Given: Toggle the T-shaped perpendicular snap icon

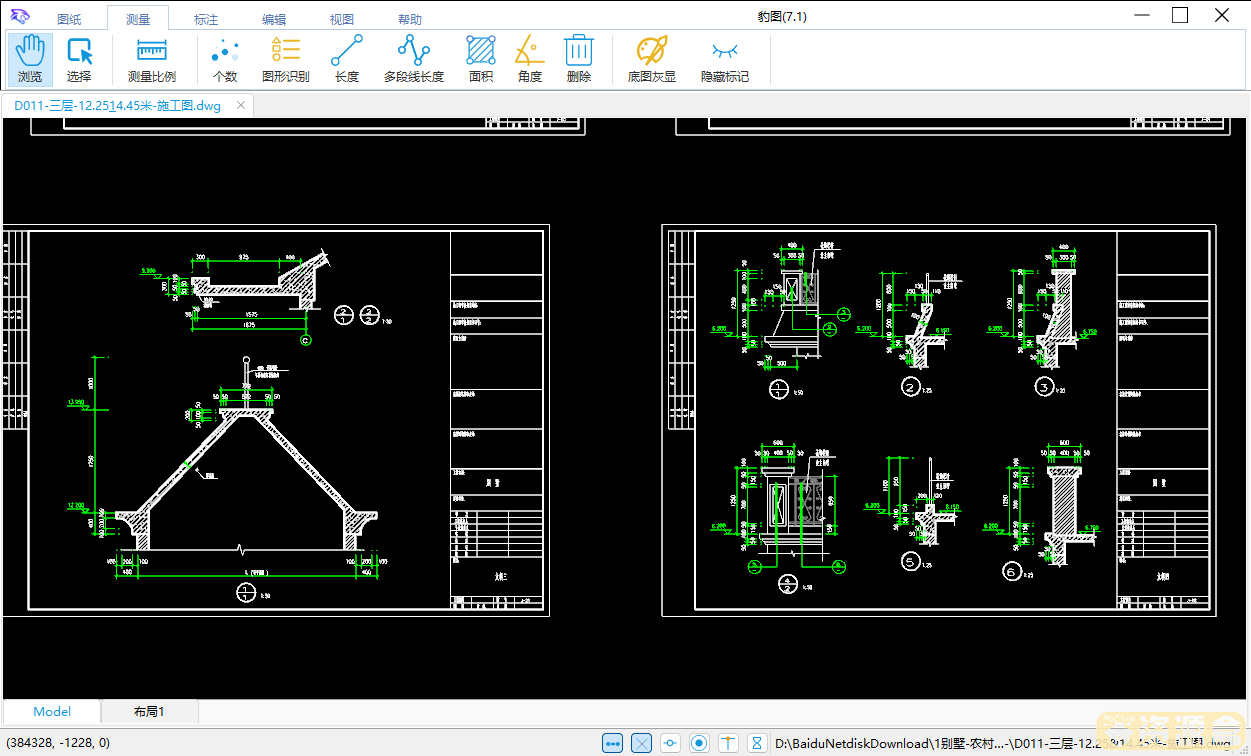Looking at the screenshot, I should click(729, 743).
